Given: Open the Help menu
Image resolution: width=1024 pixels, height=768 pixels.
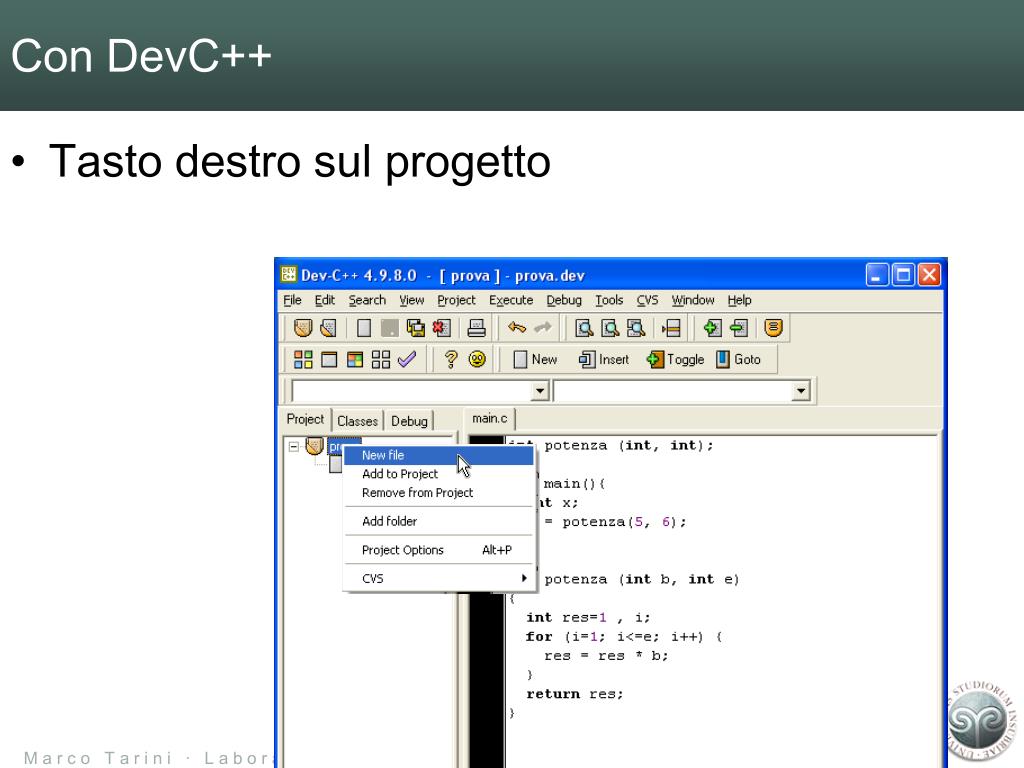Looking at the screenshot, I should click(x=739, y=300).
